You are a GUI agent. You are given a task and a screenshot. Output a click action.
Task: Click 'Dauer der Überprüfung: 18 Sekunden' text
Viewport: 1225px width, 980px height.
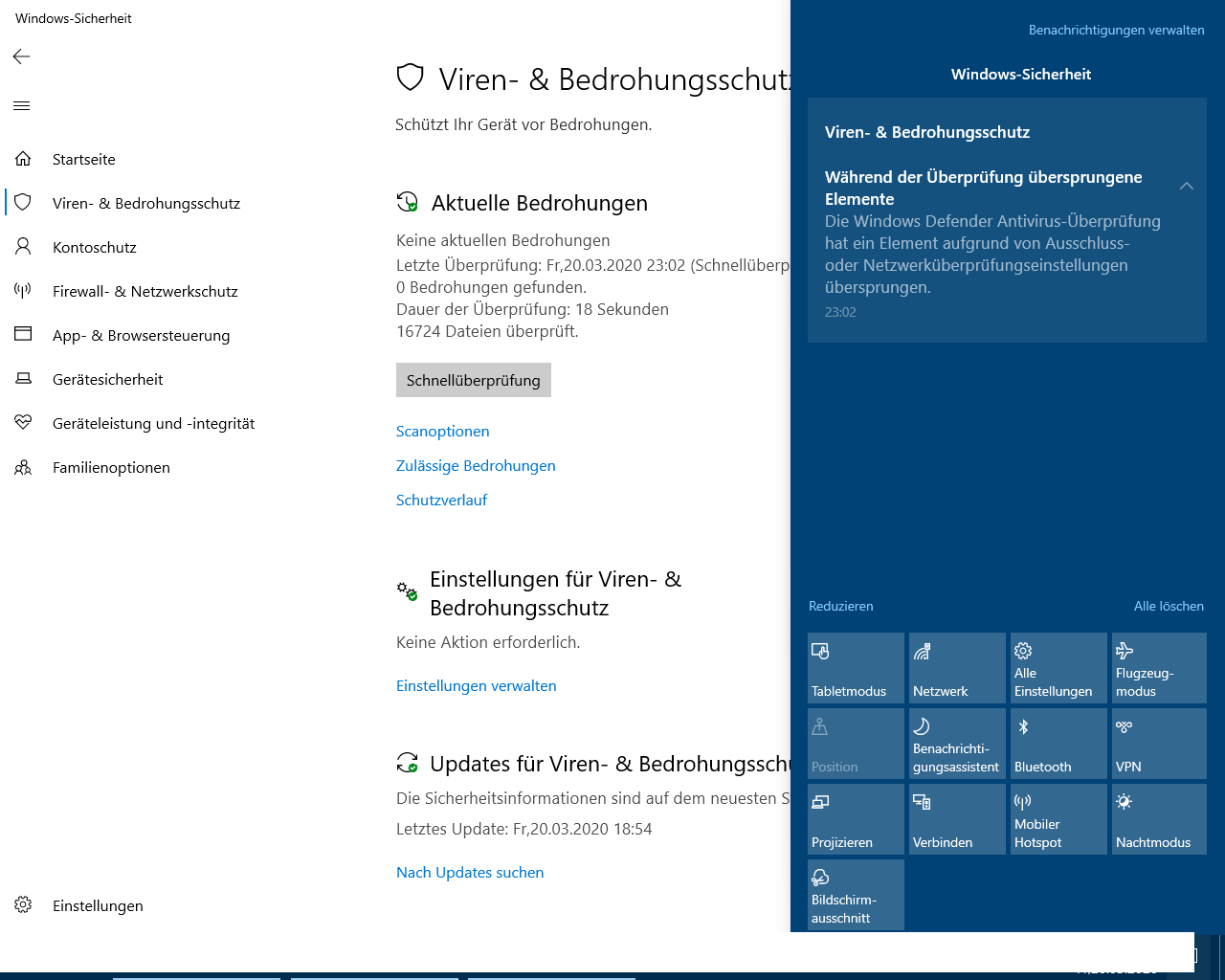pyautogui.click(x=532, y=309)
